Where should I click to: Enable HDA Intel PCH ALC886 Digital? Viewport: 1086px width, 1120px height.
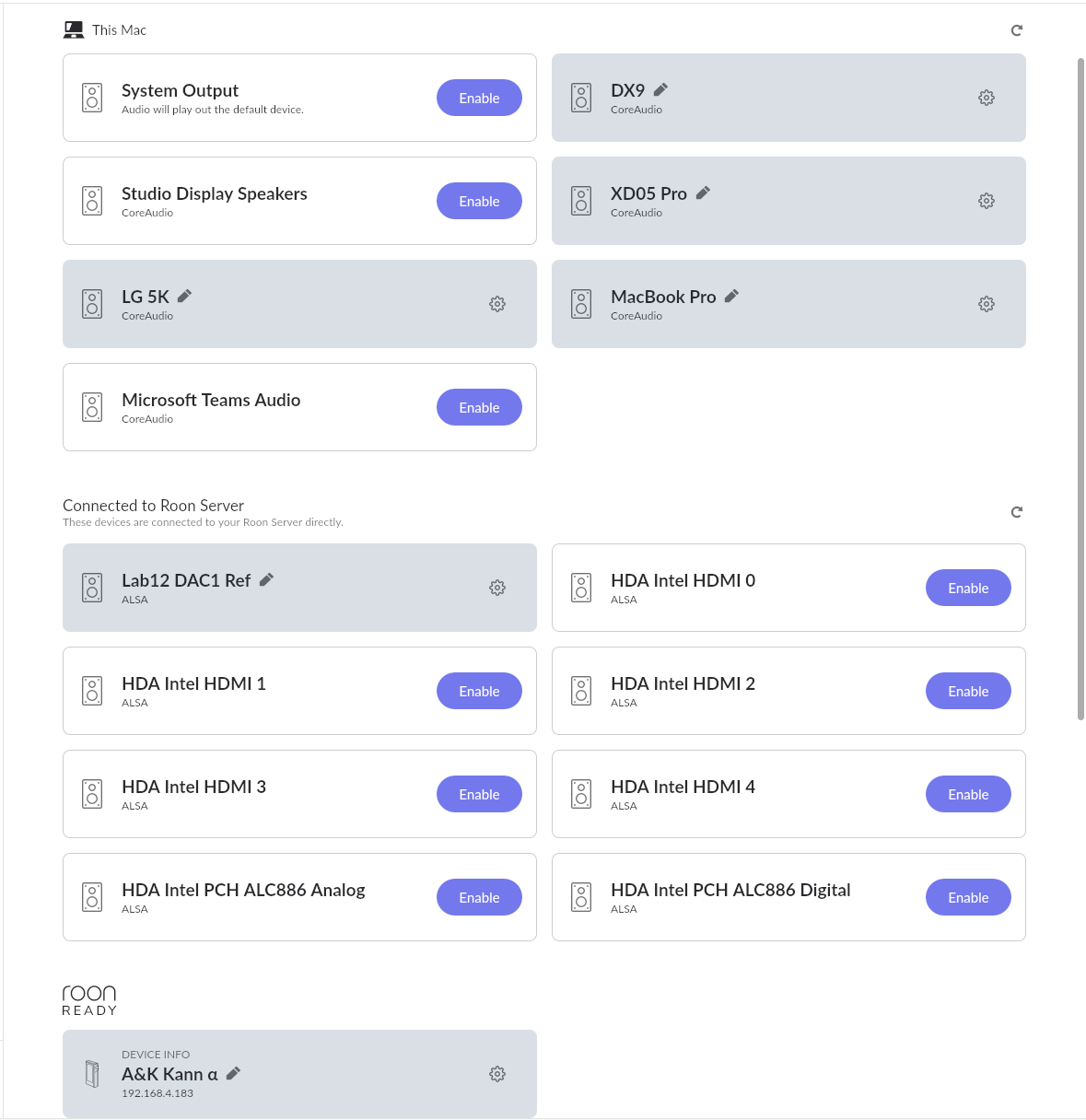click(968, 897)
